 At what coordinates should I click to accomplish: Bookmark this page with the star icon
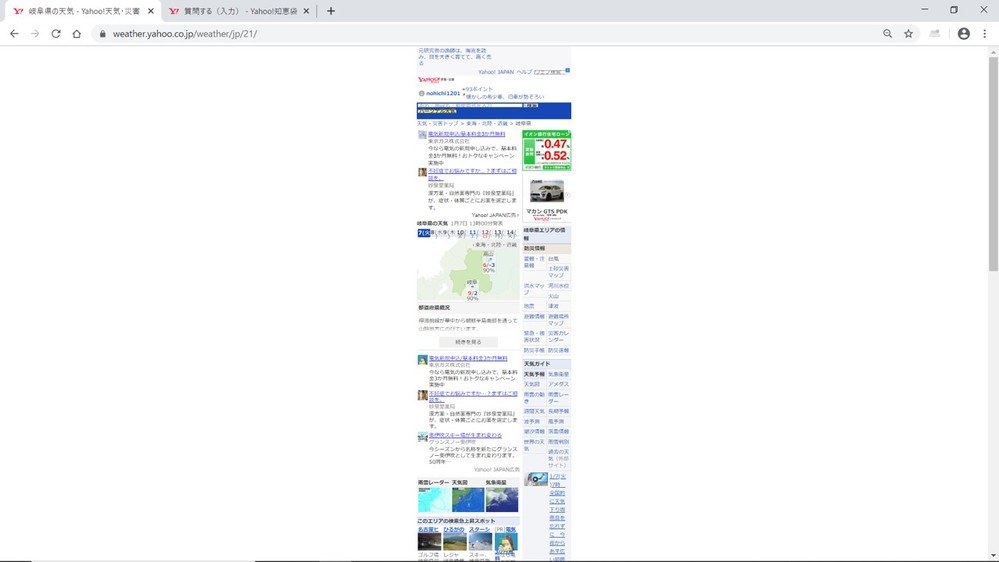[908, 34]
